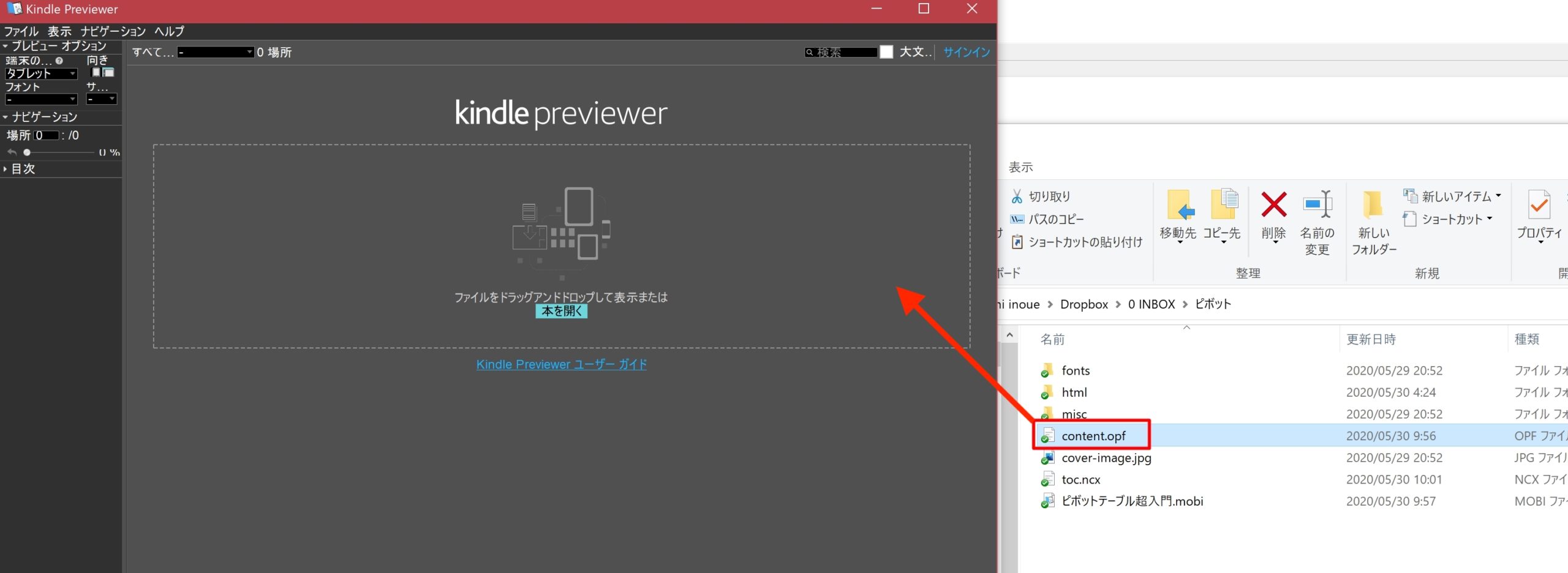Sort by 名前 column header in Explorer
Viewport: 1568px width, 573px height.
tap(1052, 339)
